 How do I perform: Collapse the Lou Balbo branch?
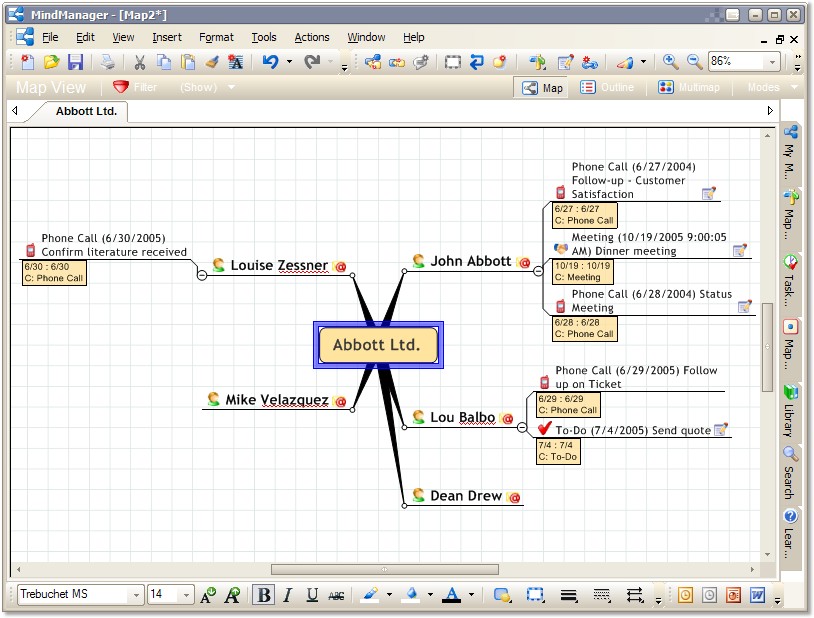point(522,427)
